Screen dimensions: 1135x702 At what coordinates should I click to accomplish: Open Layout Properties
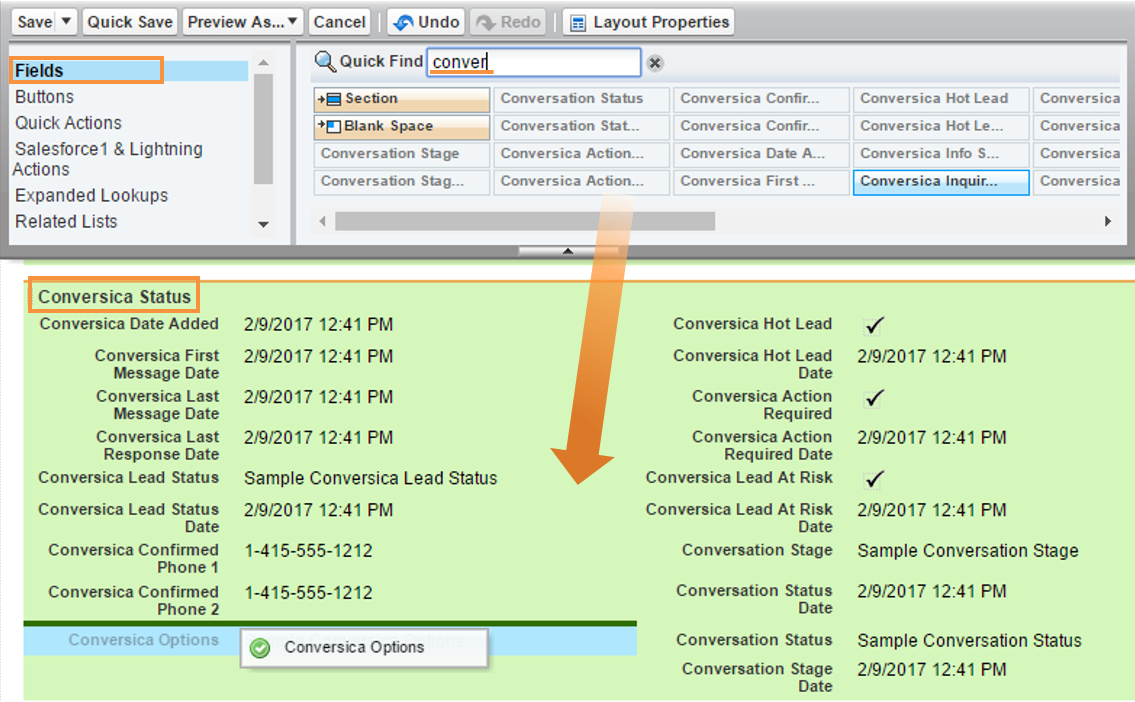coord(649,22)
